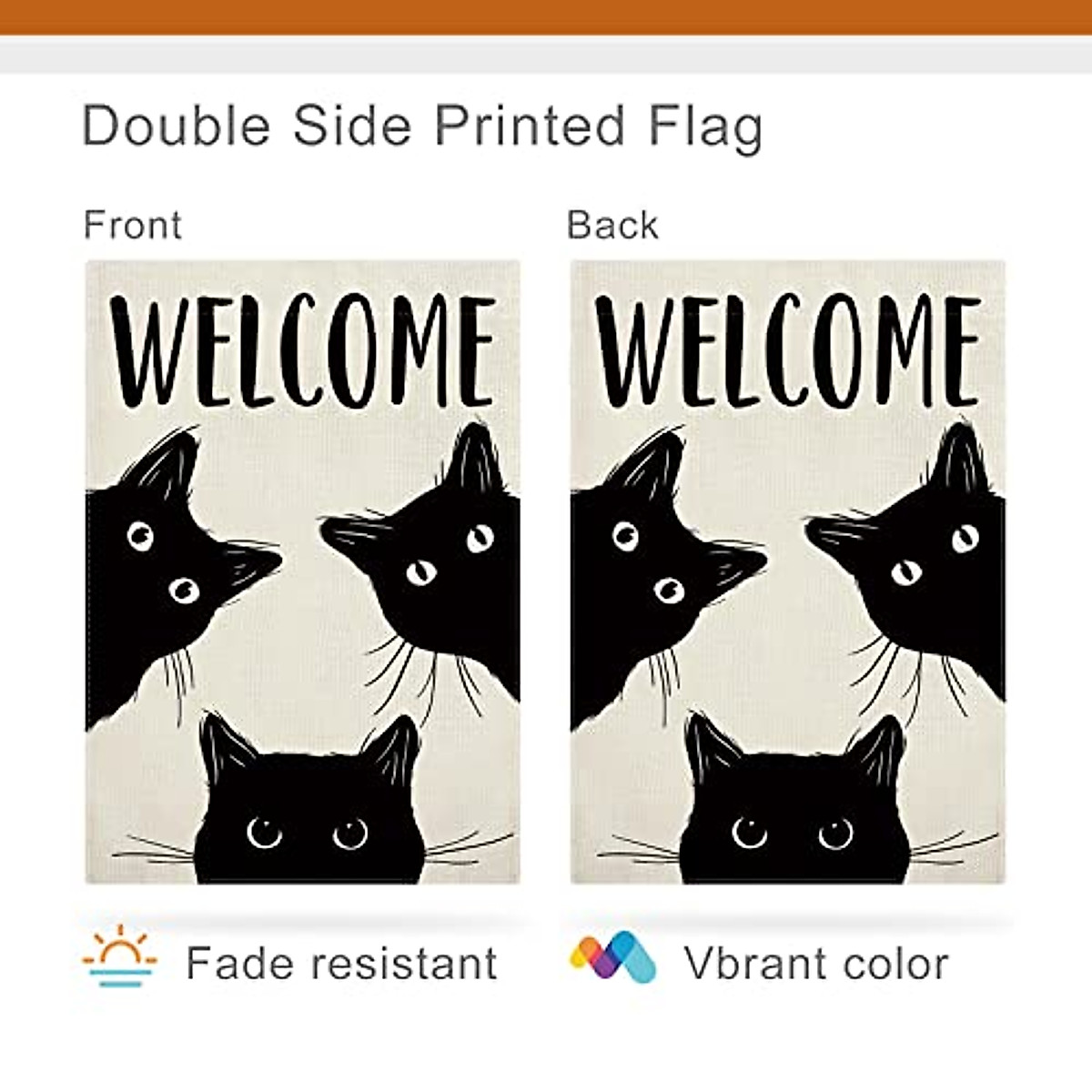Click the sun fade-resistant icon
The image size is (1092, 1092).
(x=119, y=957)
